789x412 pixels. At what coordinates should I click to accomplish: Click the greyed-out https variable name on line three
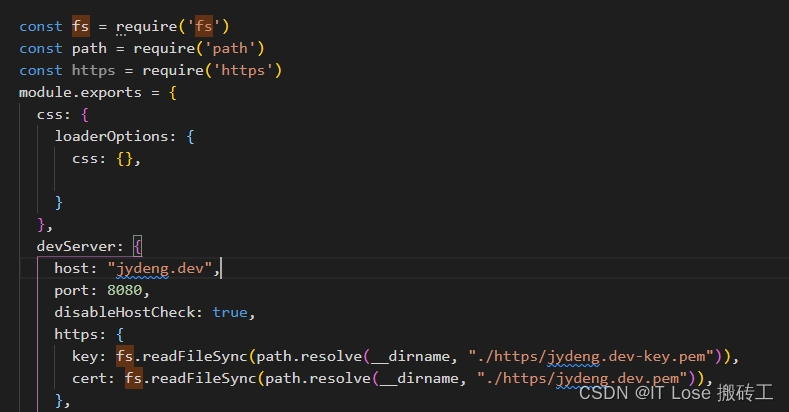[x=93, y=70]
